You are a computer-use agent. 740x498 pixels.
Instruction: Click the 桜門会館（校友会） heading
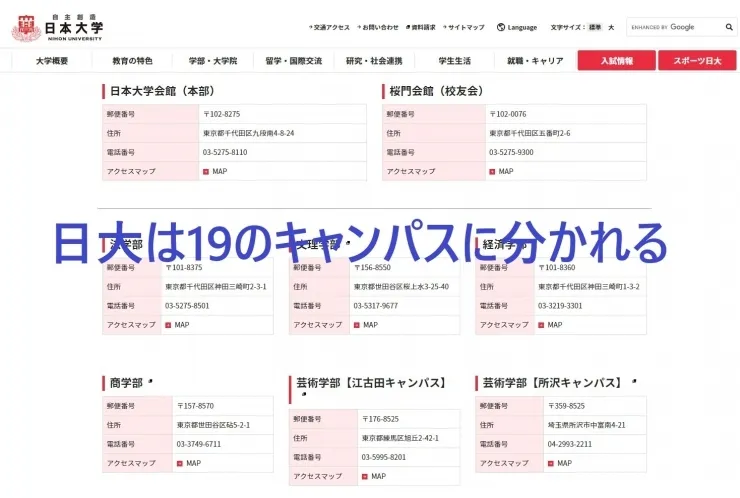pos(437,91)
